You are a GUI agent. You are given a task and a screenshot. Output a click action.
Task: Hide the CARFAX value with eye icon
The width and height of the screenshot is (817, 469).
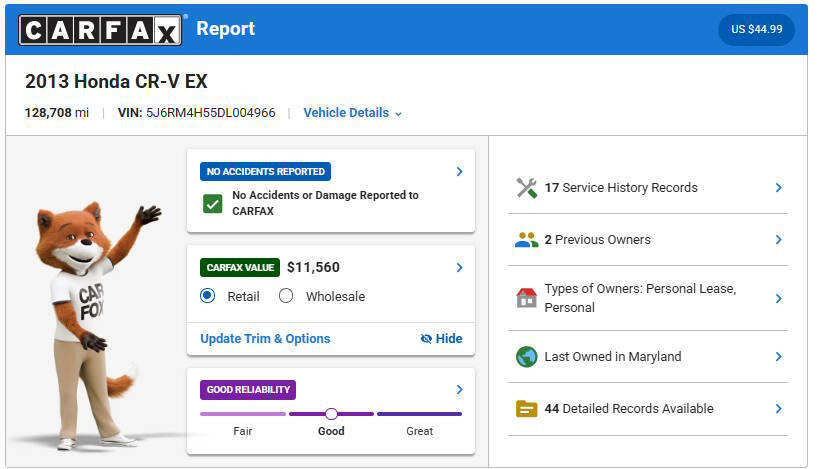tap(441, 339)
